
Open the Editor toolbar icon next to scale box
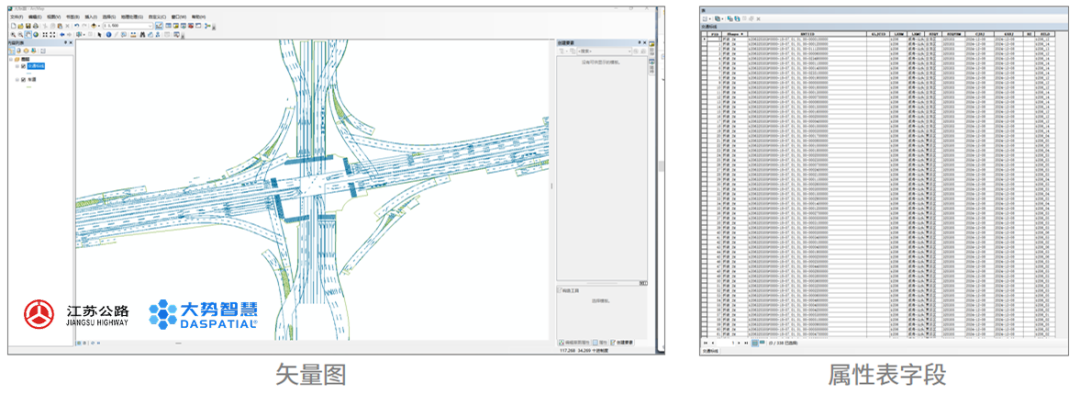[x=159, y=26]
